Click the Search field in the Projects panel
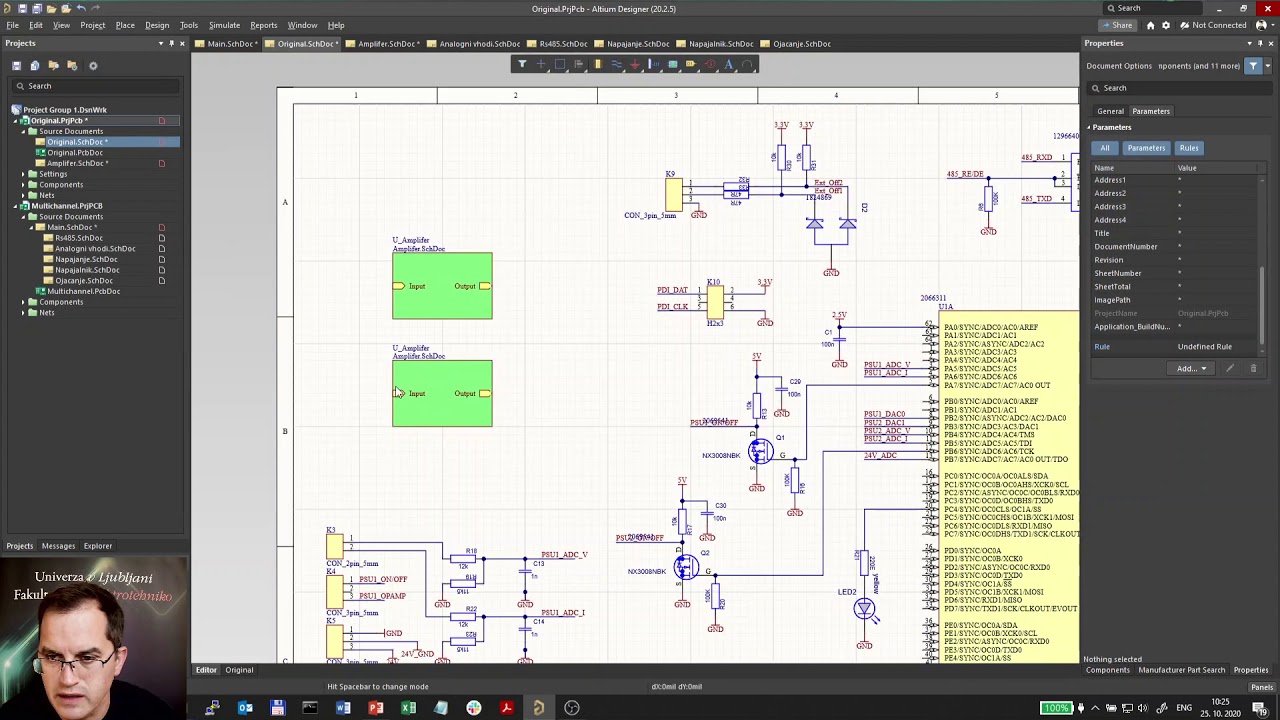Image resolution: width=1280 pixels, height=720 pixels. [x=95, y=86]
